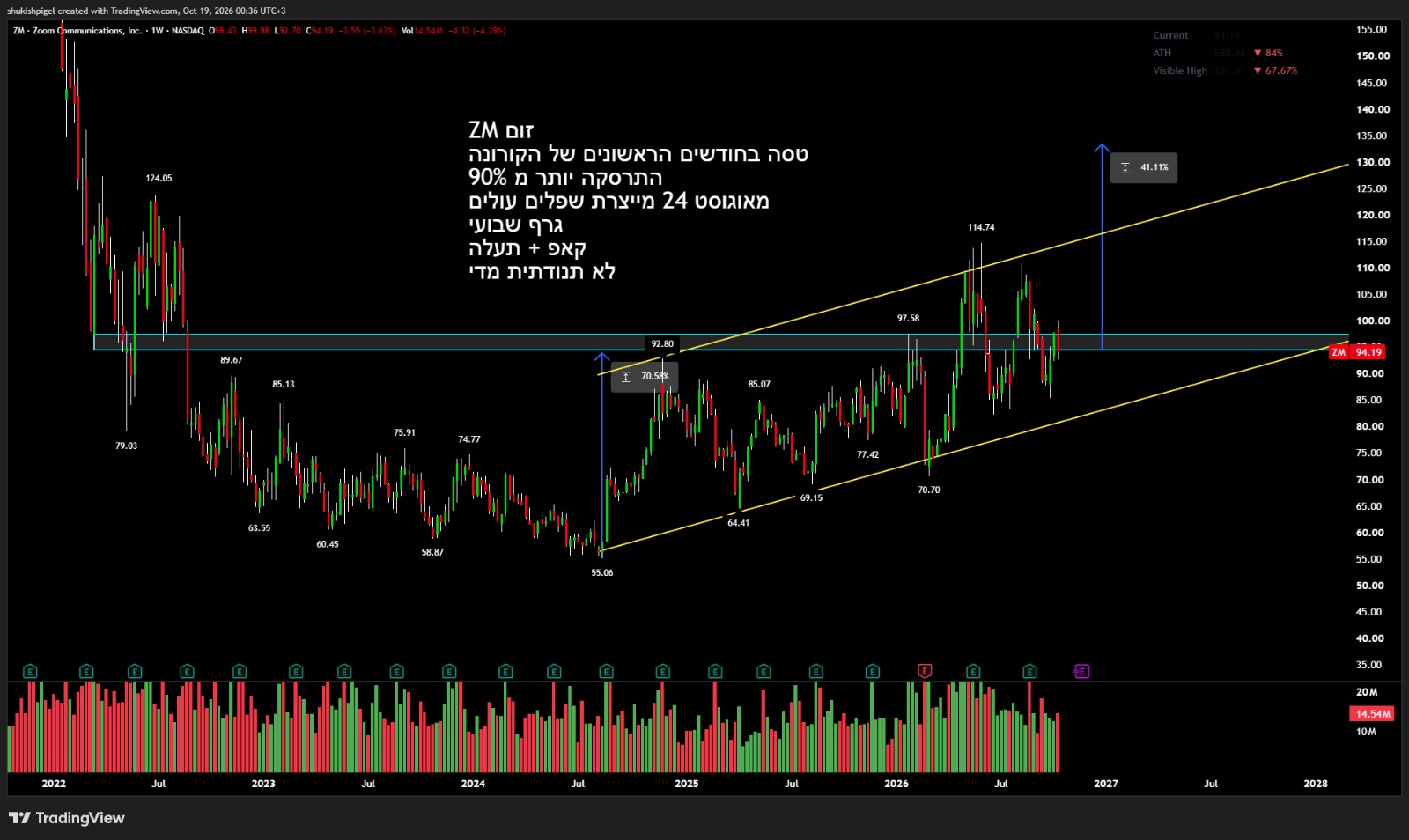Click the 124.05 high price label
This screenshot has width=1409, height=840.
click(159, 178)
